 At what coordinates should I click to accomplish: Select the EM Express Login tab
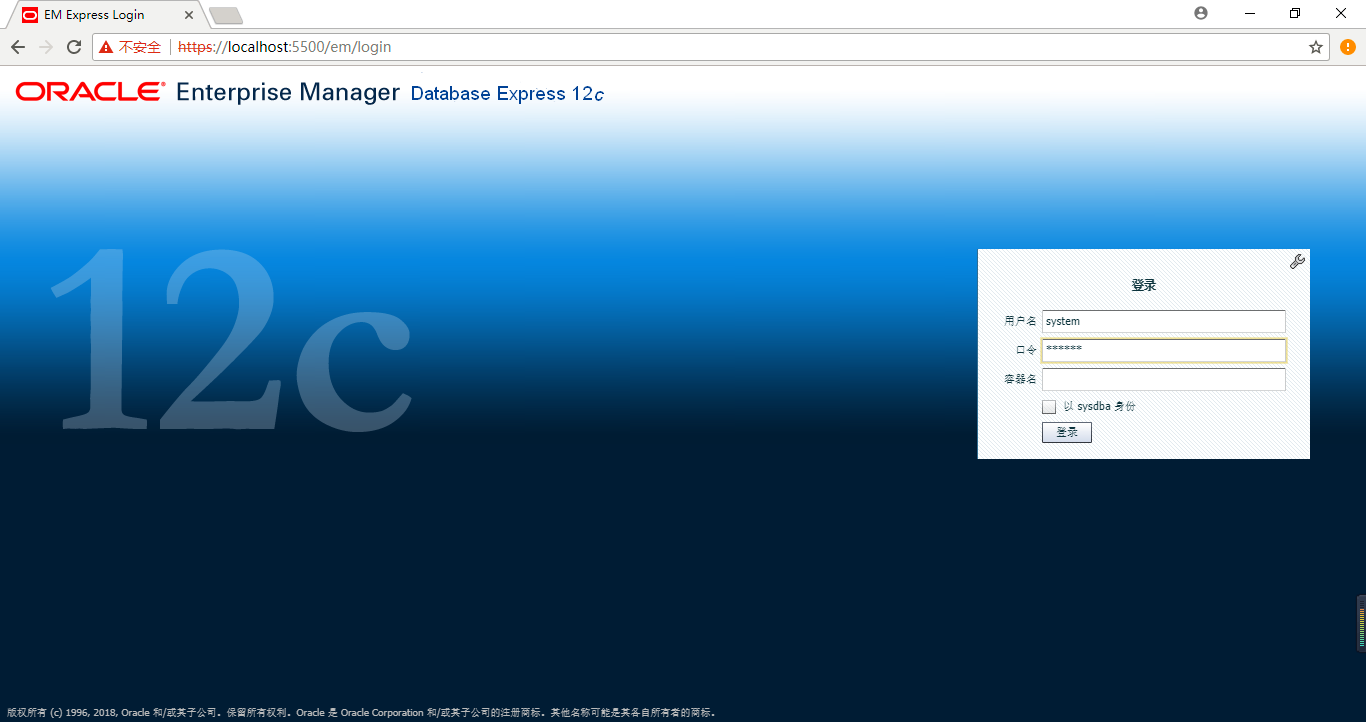(106, 15)
